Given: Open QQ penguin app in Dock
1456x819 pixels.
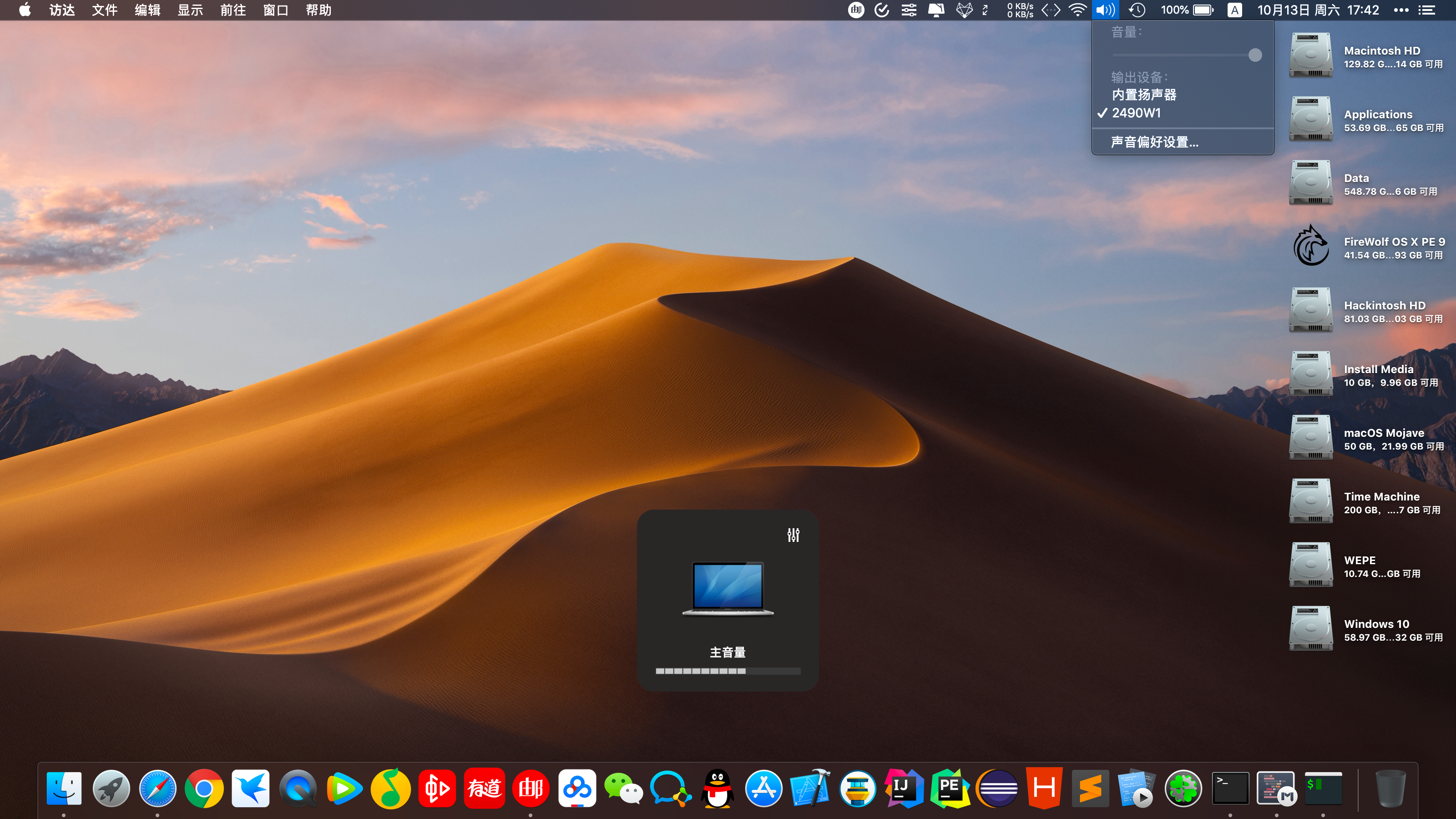Looking at the screenshot, I should [x=717, y=788].
